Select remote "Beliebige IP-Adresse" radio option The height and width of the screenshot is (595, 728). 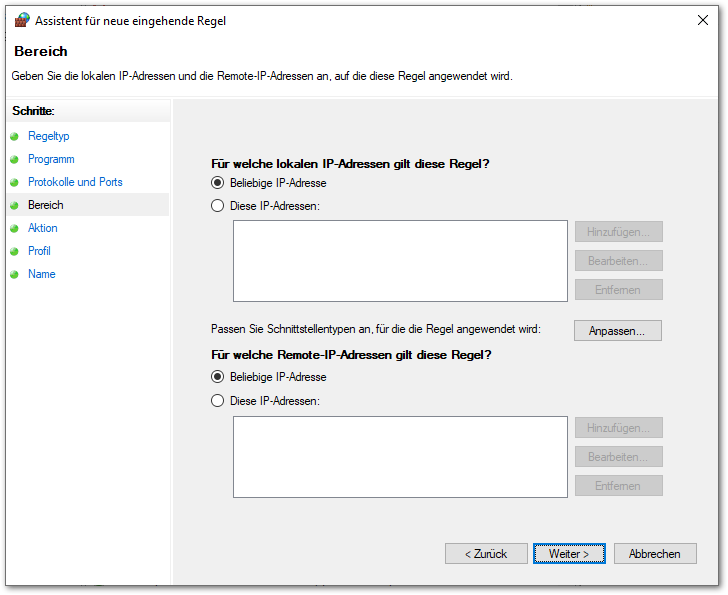point(218,377)
